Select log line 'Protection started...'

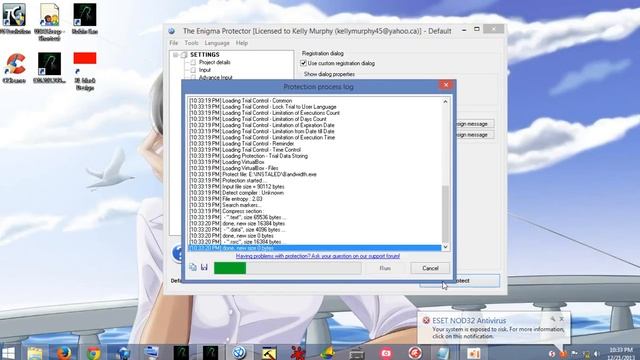tap(315, 180)
